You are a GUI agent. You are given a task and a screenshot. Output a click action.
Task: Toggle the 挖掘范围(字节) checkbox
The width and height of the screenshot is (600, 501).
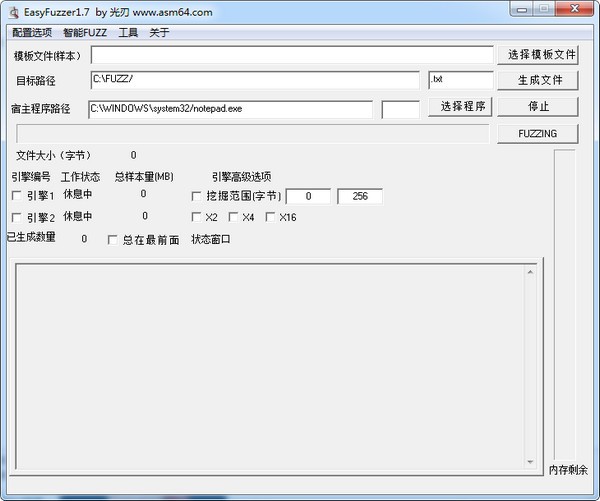click(x=196, y=196)
